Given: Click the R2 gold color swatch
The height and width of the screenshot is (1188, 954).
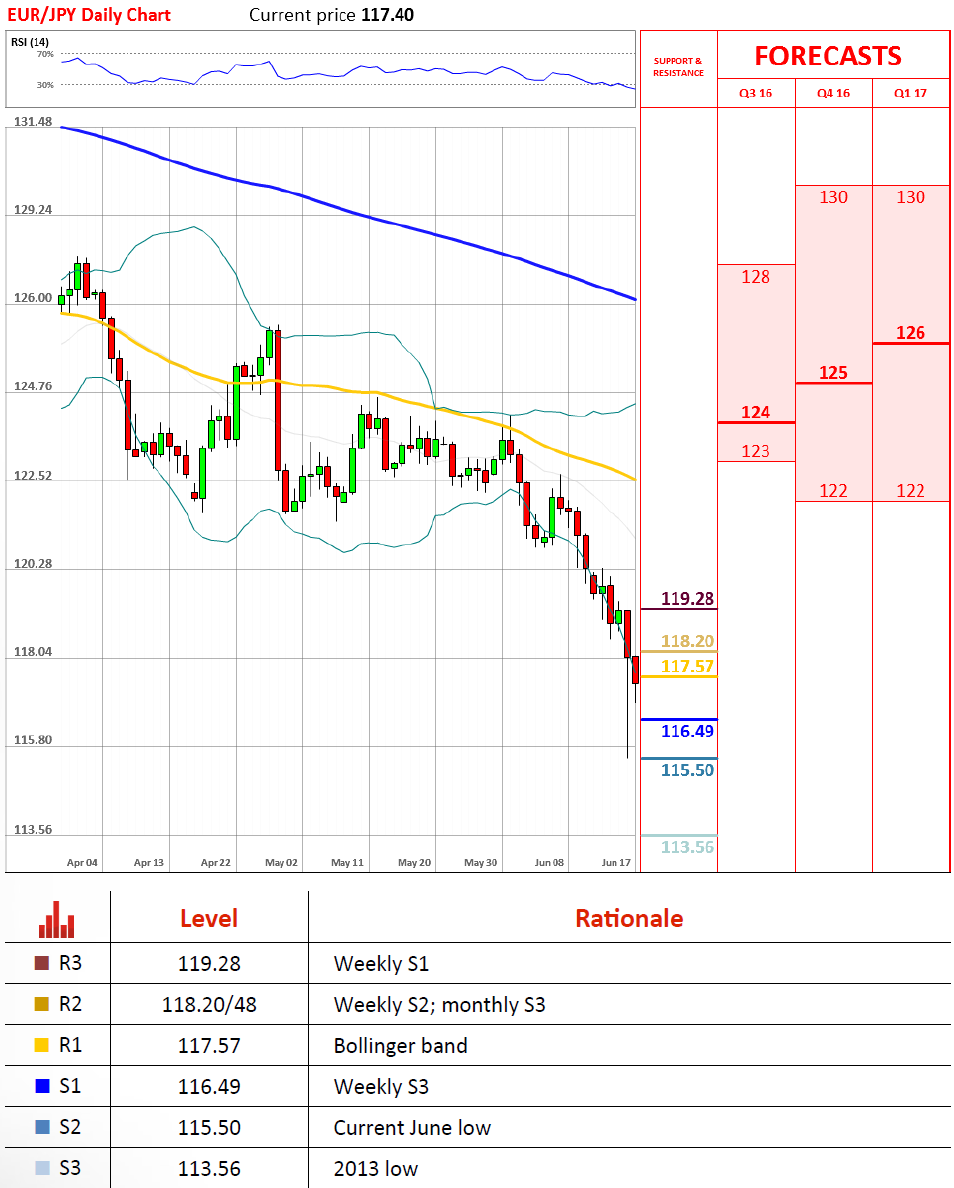Looking at the screenshot, I should point(42,1004).
